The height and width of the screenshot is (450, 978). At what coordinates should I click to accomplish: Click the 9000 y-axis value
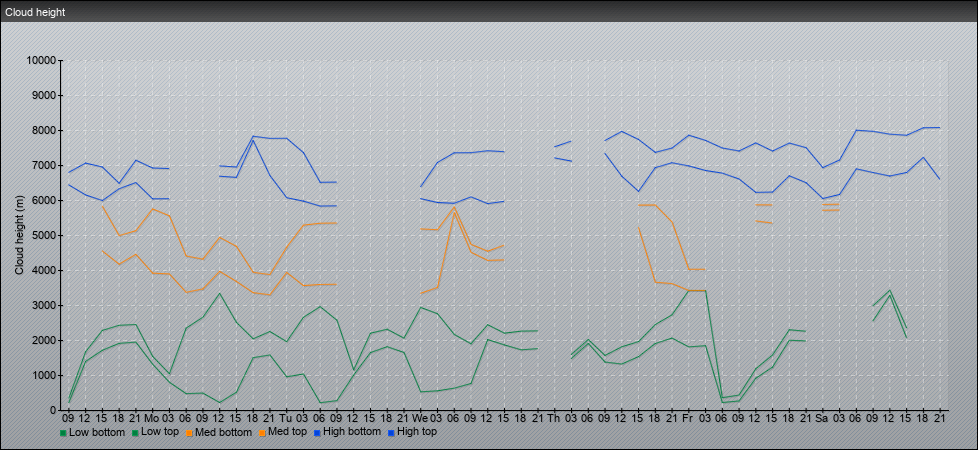(44, 95)
